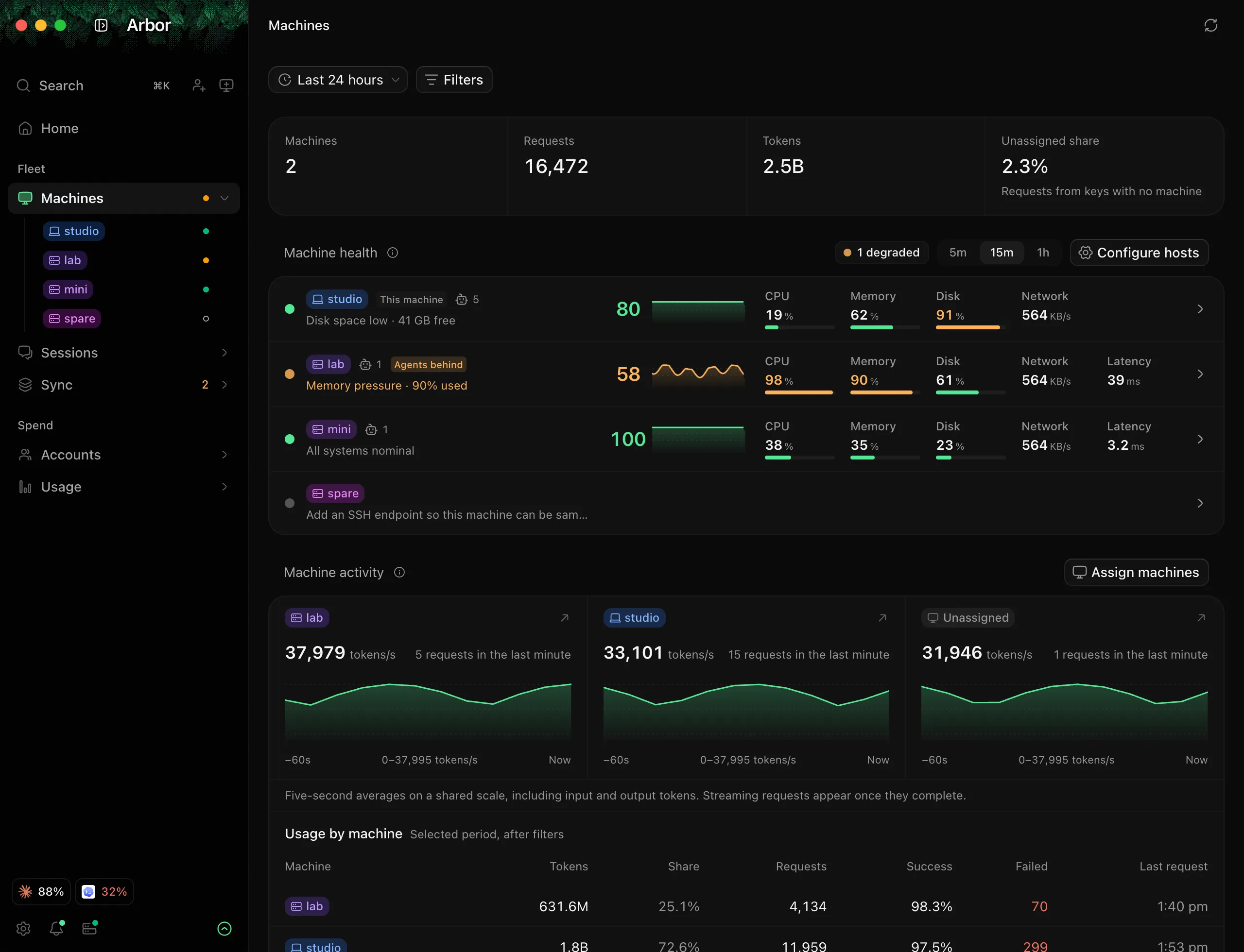Viewport: 1244px width, 952px height.
Task: Expand the Sessions section
Action: [x=225, y=353]
